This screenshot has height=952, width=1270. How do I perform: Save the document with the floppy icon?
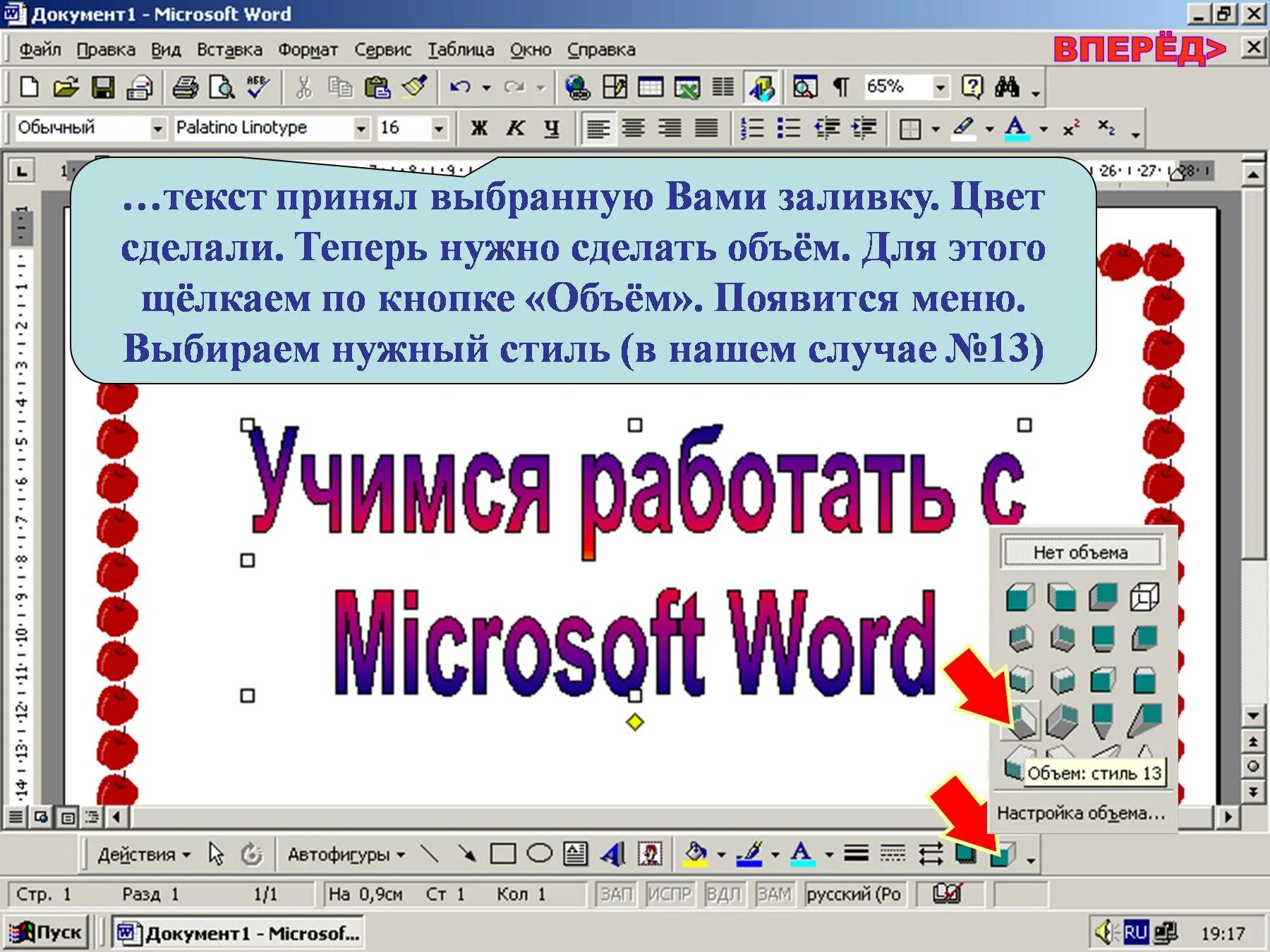click(103, 87)
